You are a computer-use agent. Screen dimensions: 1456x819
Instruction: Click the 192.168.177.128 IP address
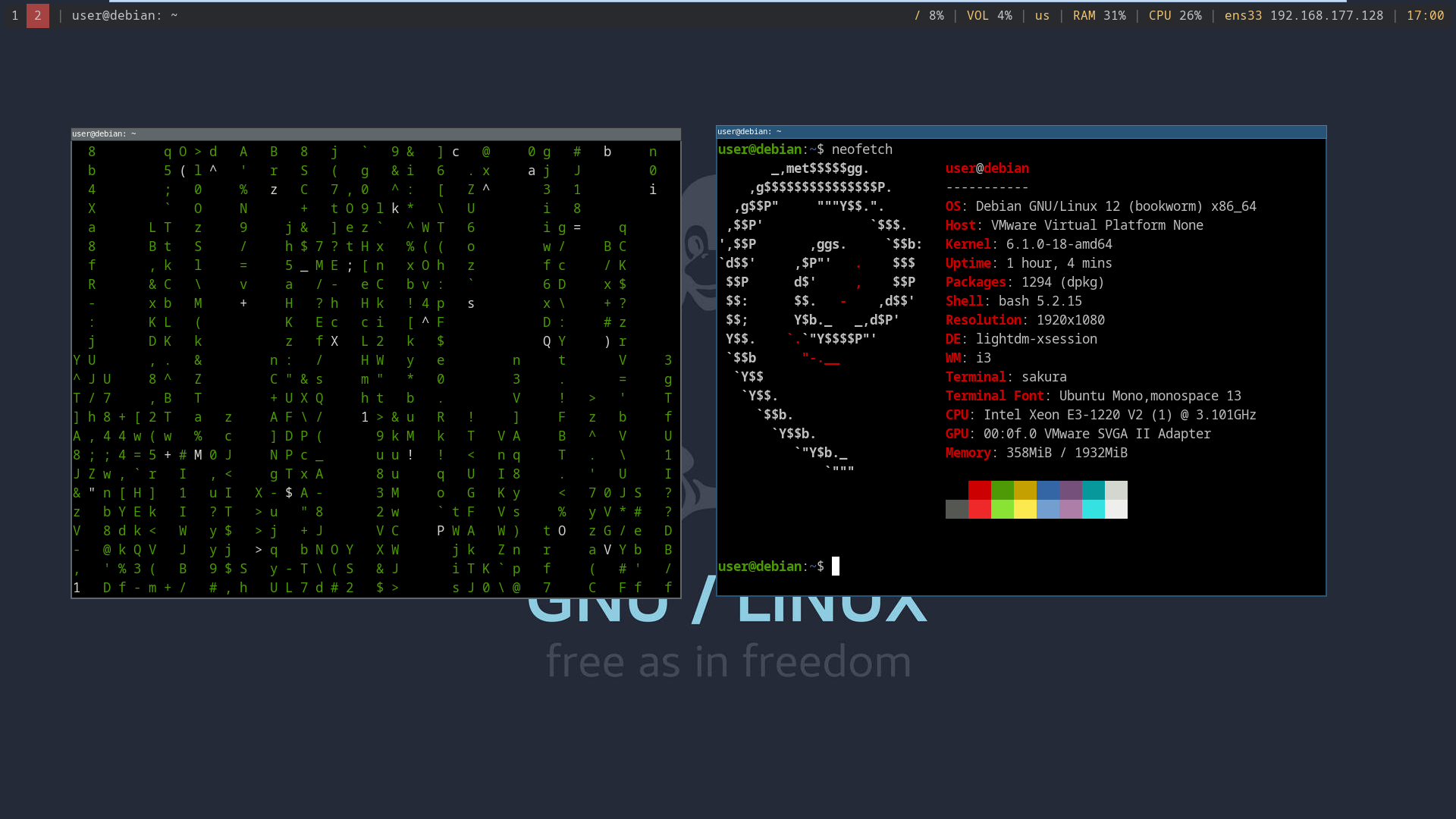coord(1326,15)
